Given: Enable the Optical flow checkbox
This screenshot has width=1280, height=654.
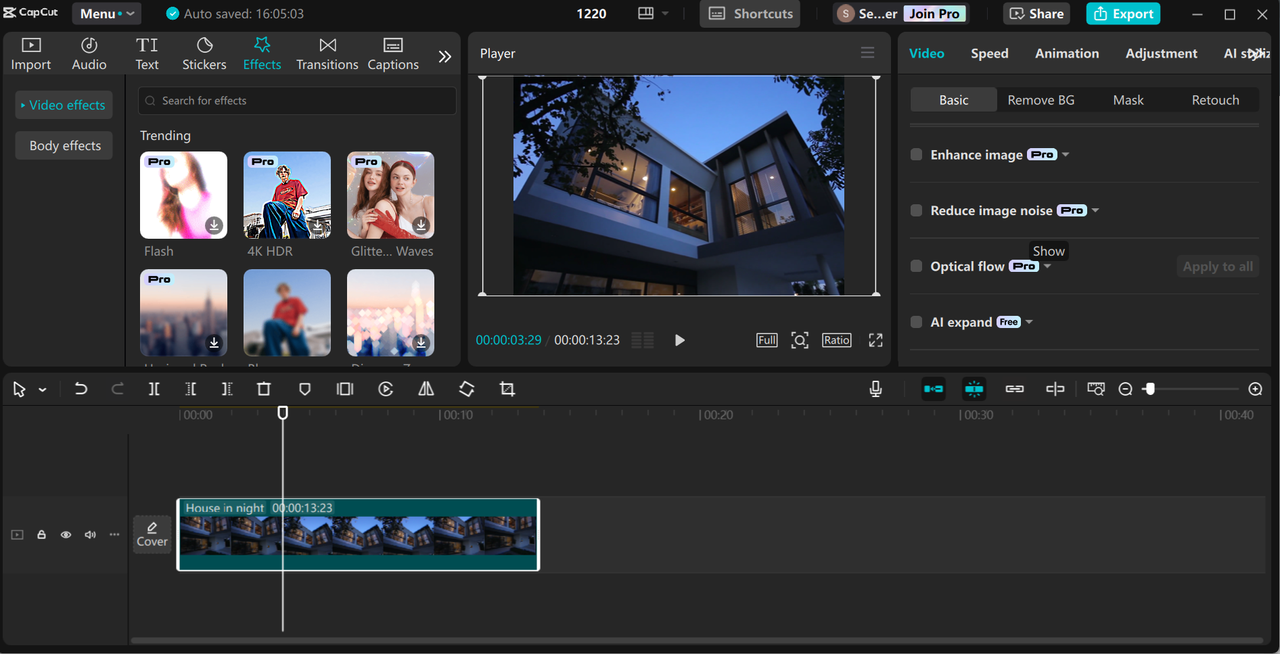Looking at the screenshot, I should 916,267.
